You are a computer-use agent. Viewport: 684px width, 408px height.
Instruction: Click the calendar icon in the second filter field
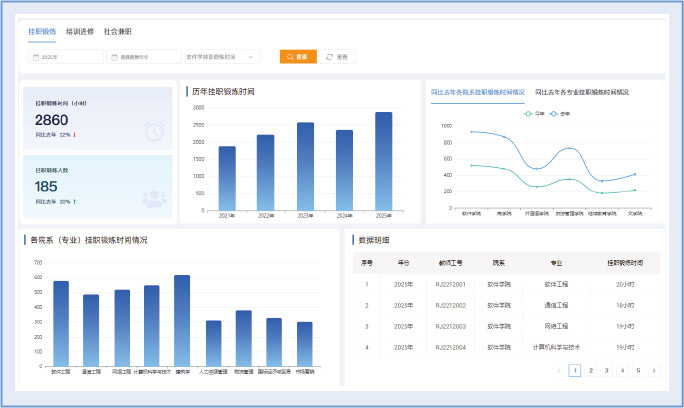pos(114,57)
